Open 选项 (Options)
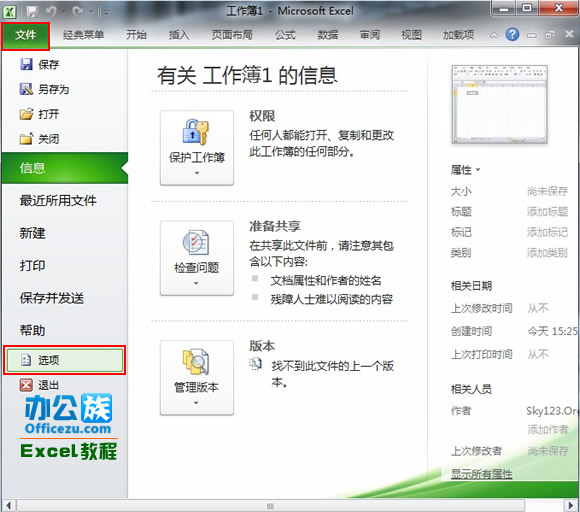580x512 pixels. 65,360
